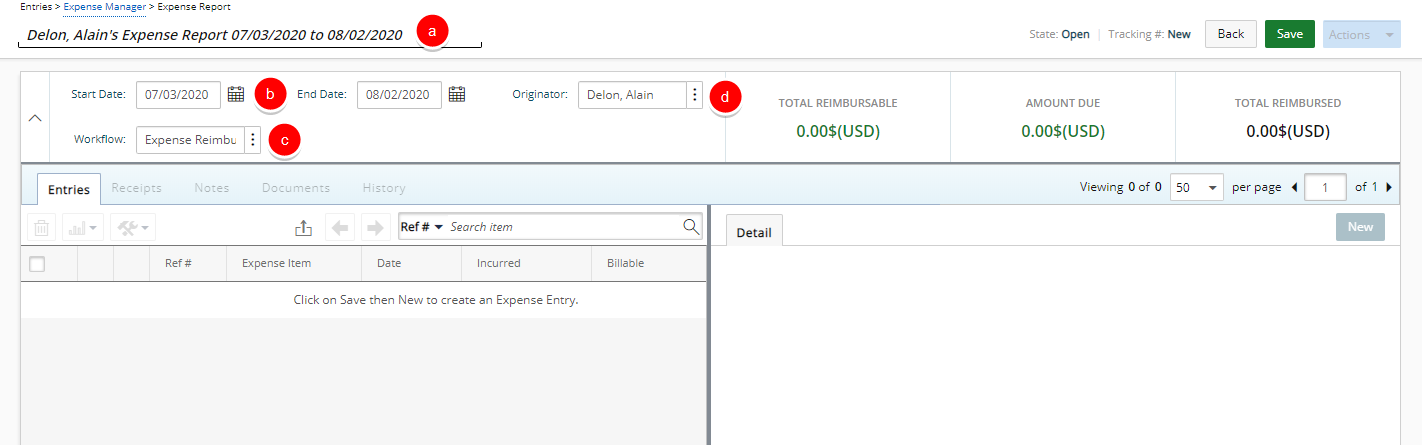
Task: Click the Start Date input field
Action: click(x=178, y=95)
